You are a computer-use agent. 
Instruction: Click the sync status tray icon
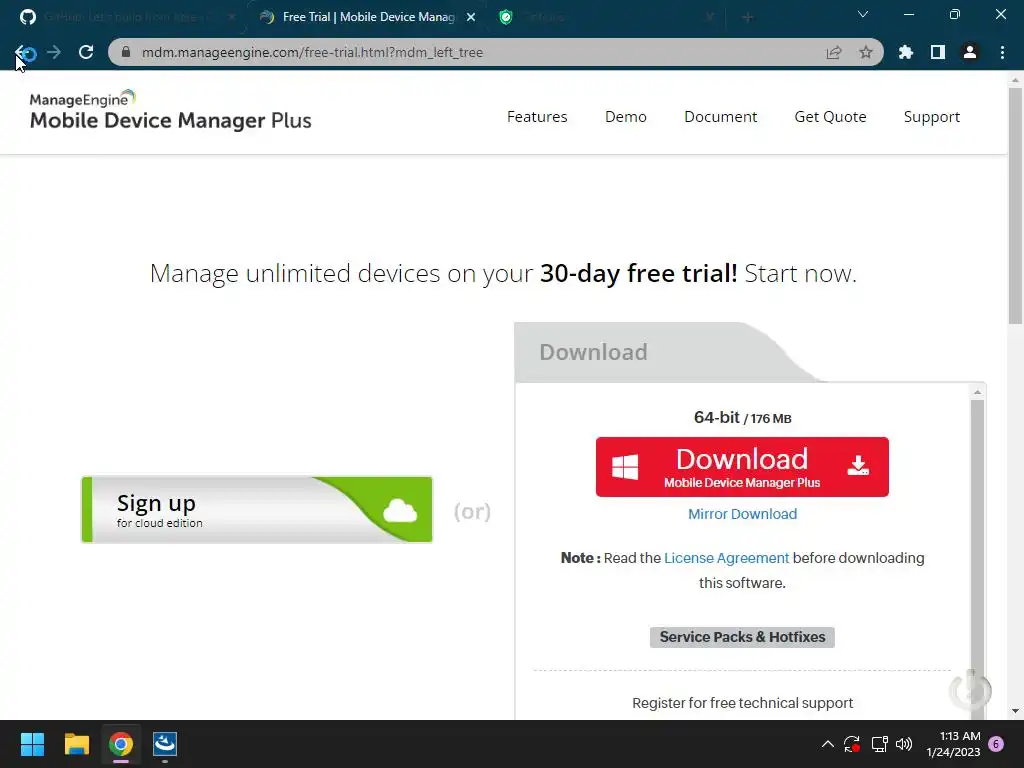pyautogui.click(x=852, y=744)
